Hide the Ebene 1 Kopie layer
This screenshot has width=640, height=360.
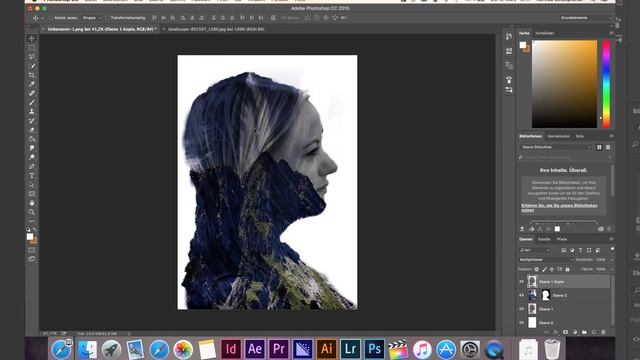tap(522, 281)
